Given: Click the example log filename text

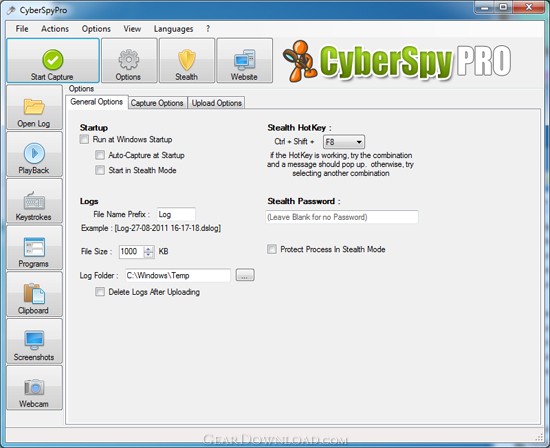Looking at the screenshot, I should [168, 228].
